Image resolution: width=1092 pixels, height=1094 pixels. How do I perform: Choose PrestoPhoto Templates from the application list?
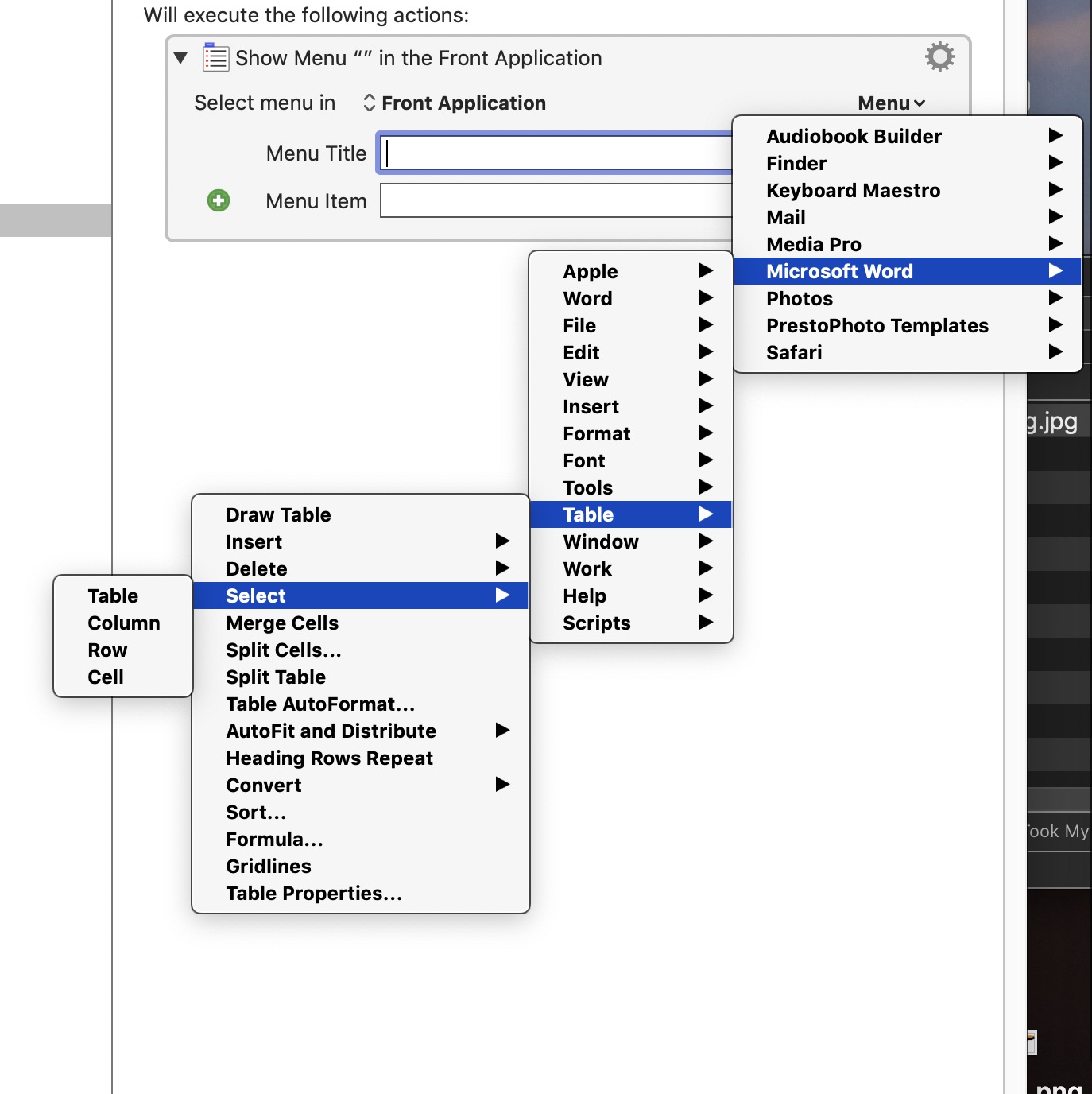click(x=907, y=326)
